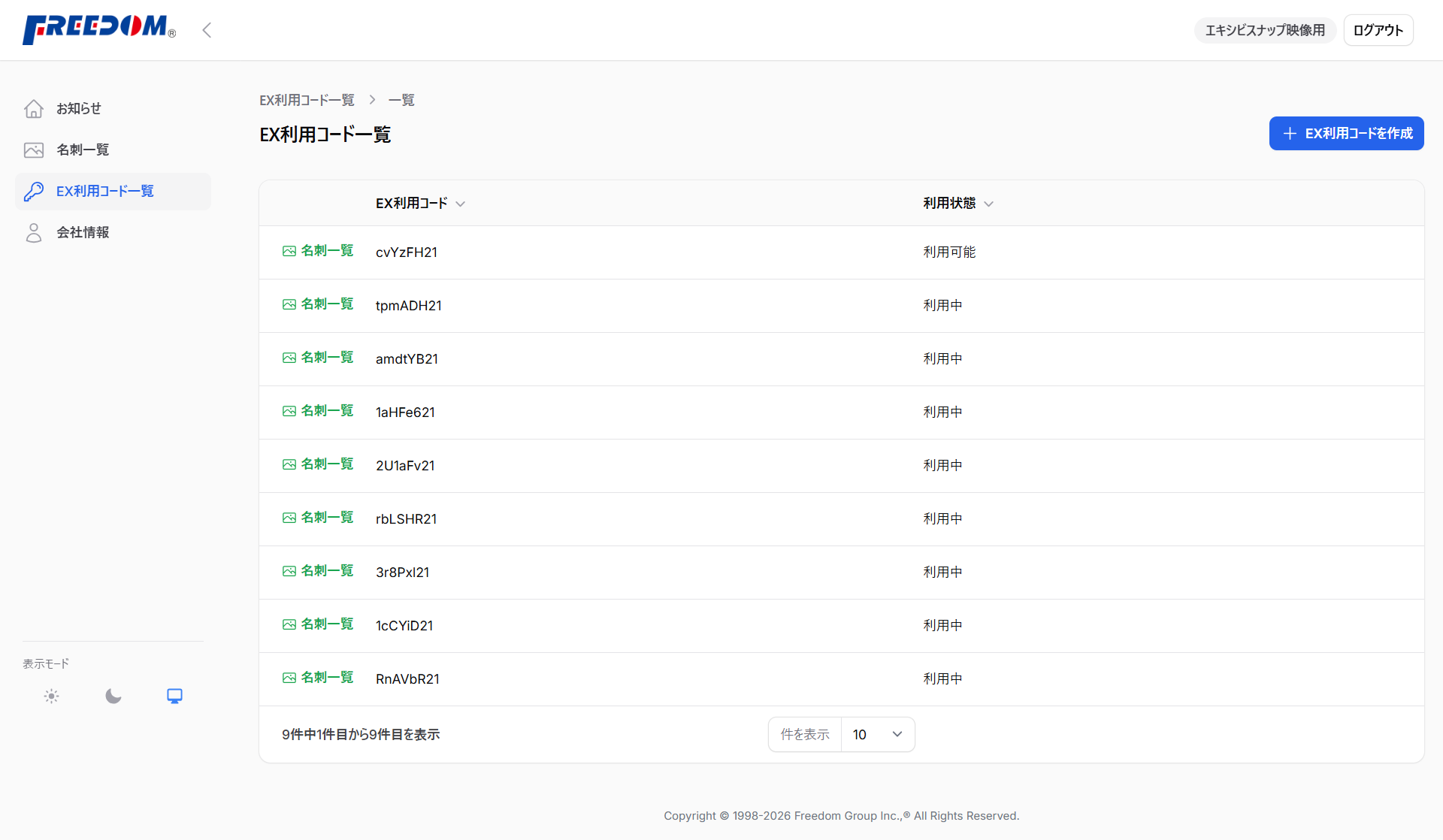This screenshot has height=840, width=1443.
Task: Click the EX利用コードを作成 button
Action: pyautogui.click(x=1346, y=134)
